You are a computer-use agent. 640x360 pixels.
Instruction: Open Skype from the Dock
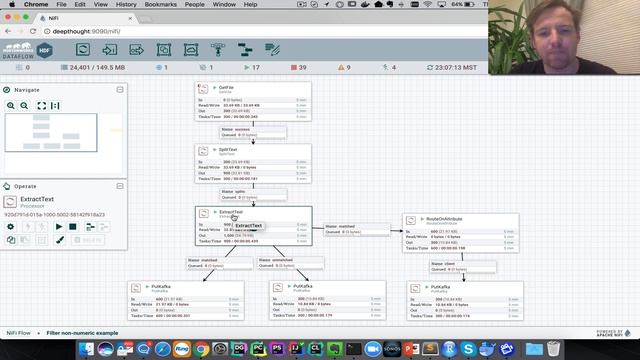(x=468, y=349)
